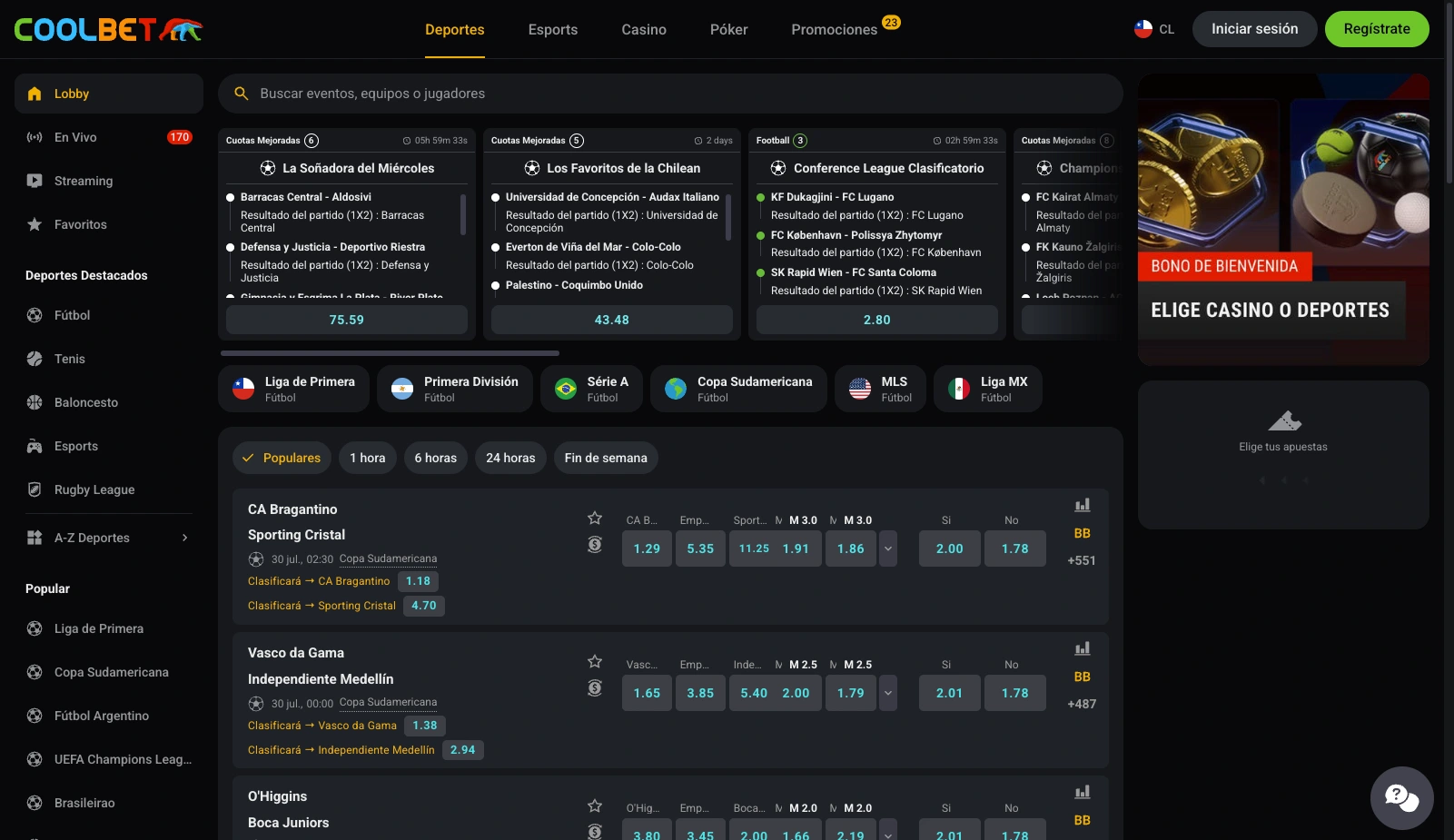Click cash-out icon for CA Bragantino match

[x=595, y=545]
